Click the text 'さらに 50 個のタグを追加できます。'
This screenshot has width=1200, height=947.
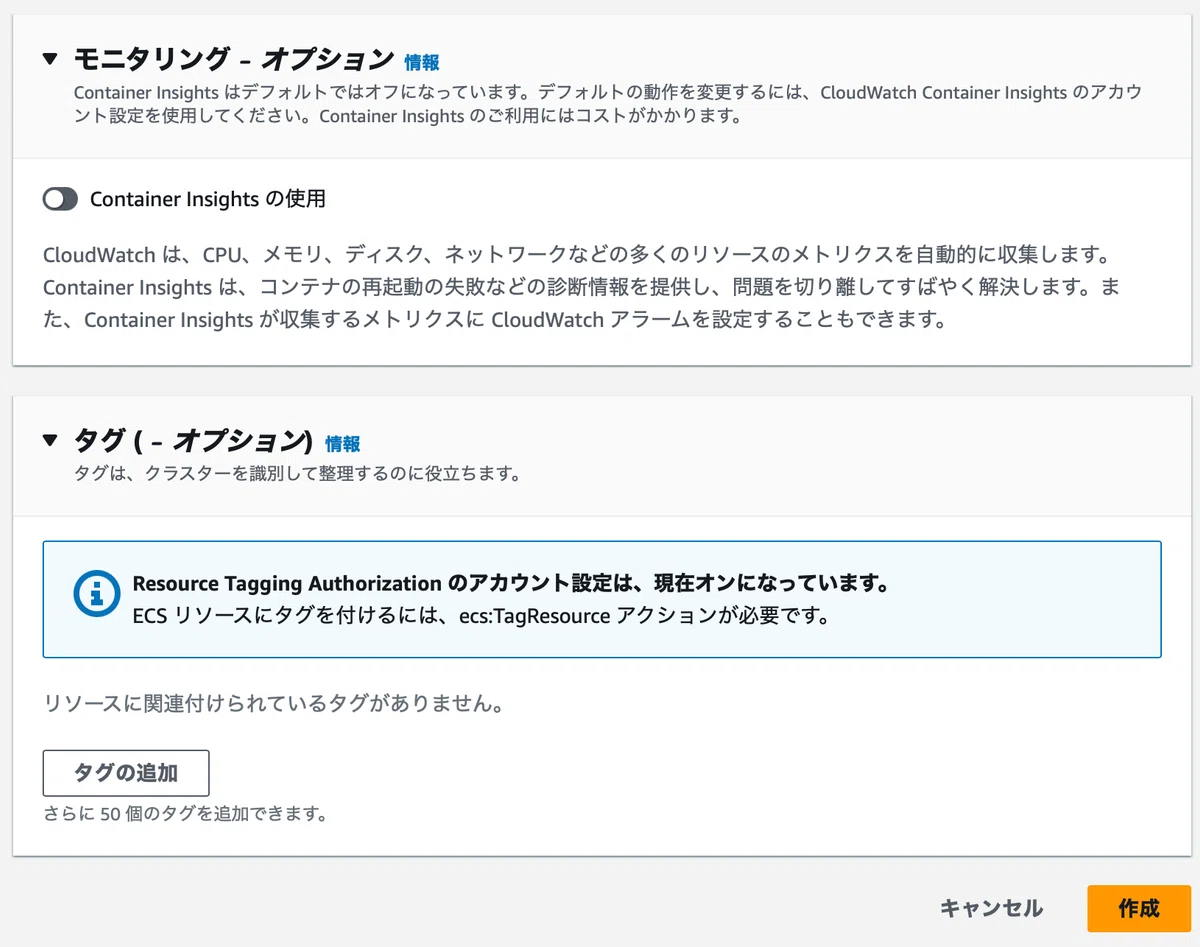(x=186, y=813)
